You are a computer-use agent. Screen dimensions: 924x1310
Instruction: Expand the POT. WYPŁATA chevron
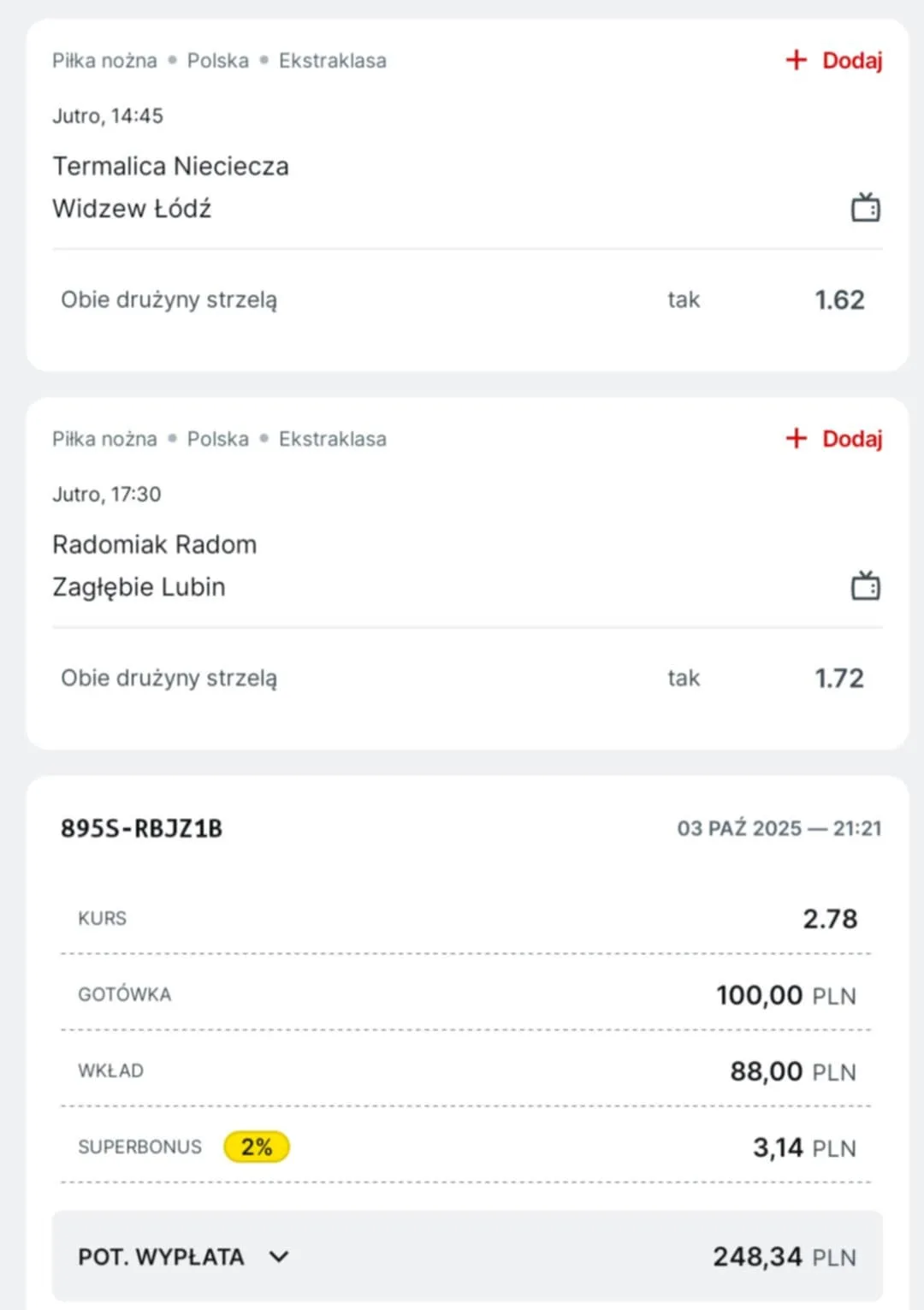point(279,1256)
